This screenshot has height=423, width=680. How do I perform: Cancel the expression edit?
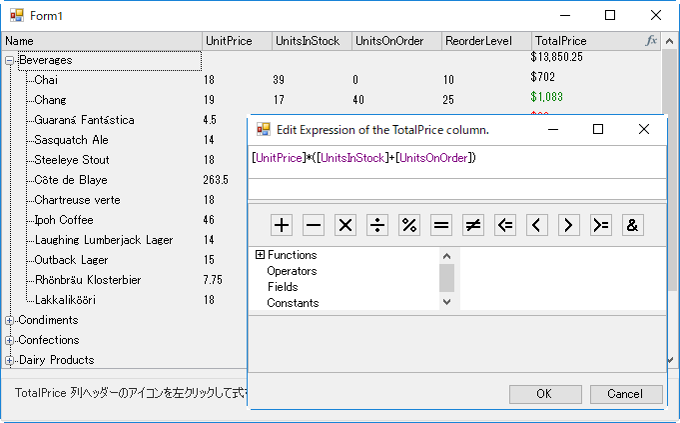click(626, 394)
